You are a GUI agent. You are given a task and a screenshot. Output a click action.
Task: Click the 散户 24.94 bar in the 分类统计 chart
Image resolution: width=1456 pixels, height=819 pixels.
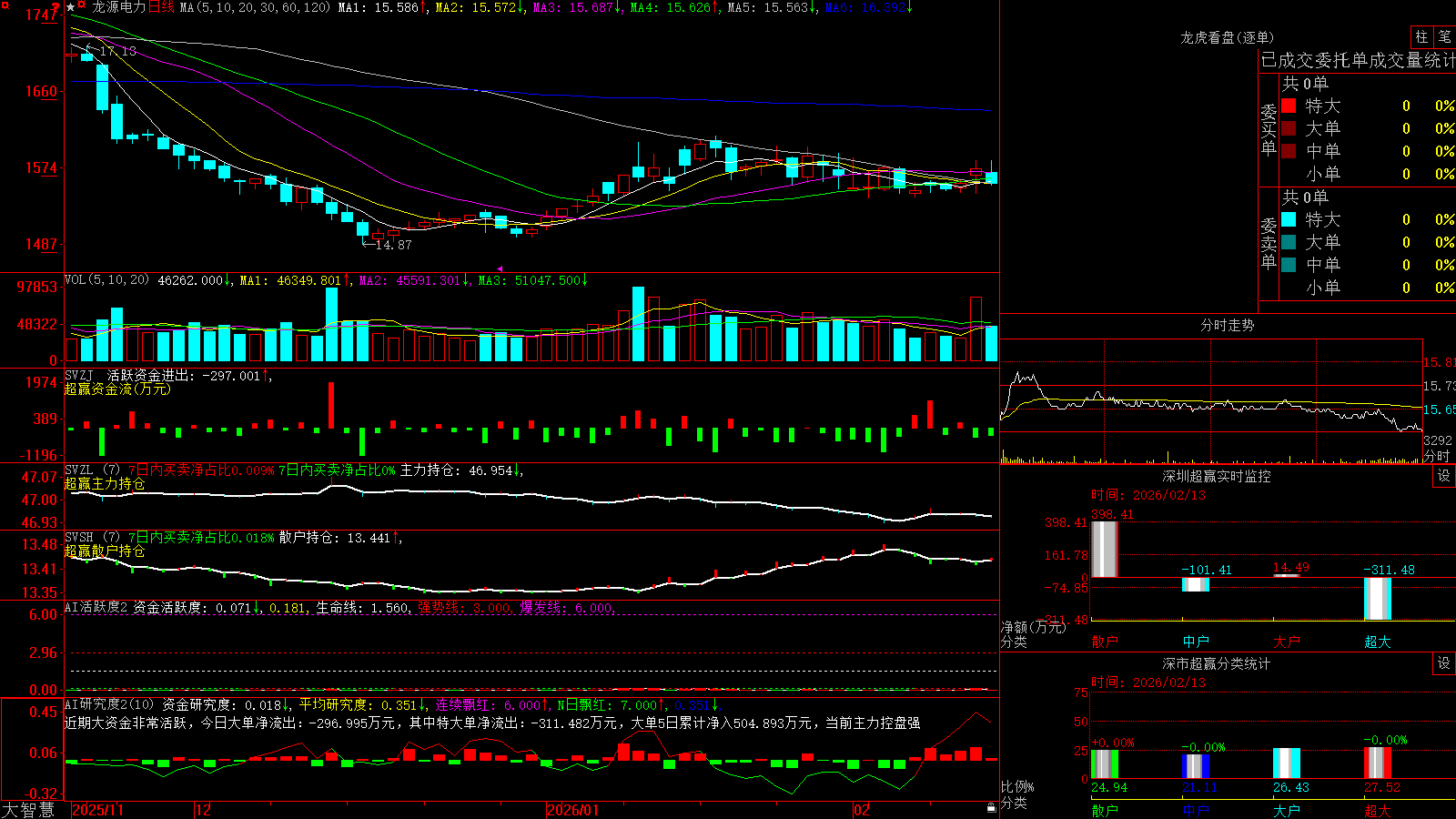[1104, 764]
